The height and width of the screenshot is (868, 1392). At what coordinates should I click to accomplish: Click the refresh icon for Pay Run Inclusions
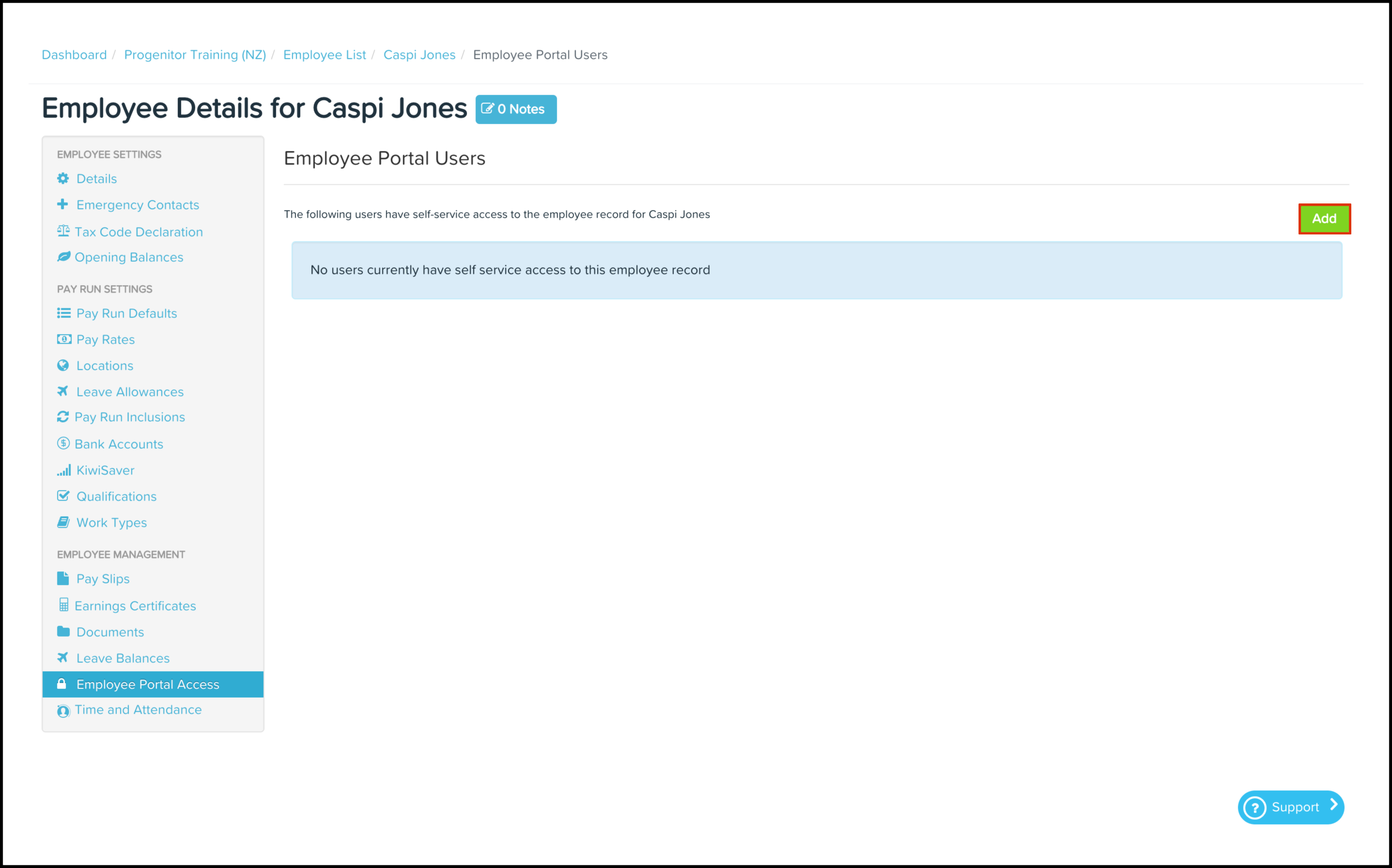coord(63,417)
